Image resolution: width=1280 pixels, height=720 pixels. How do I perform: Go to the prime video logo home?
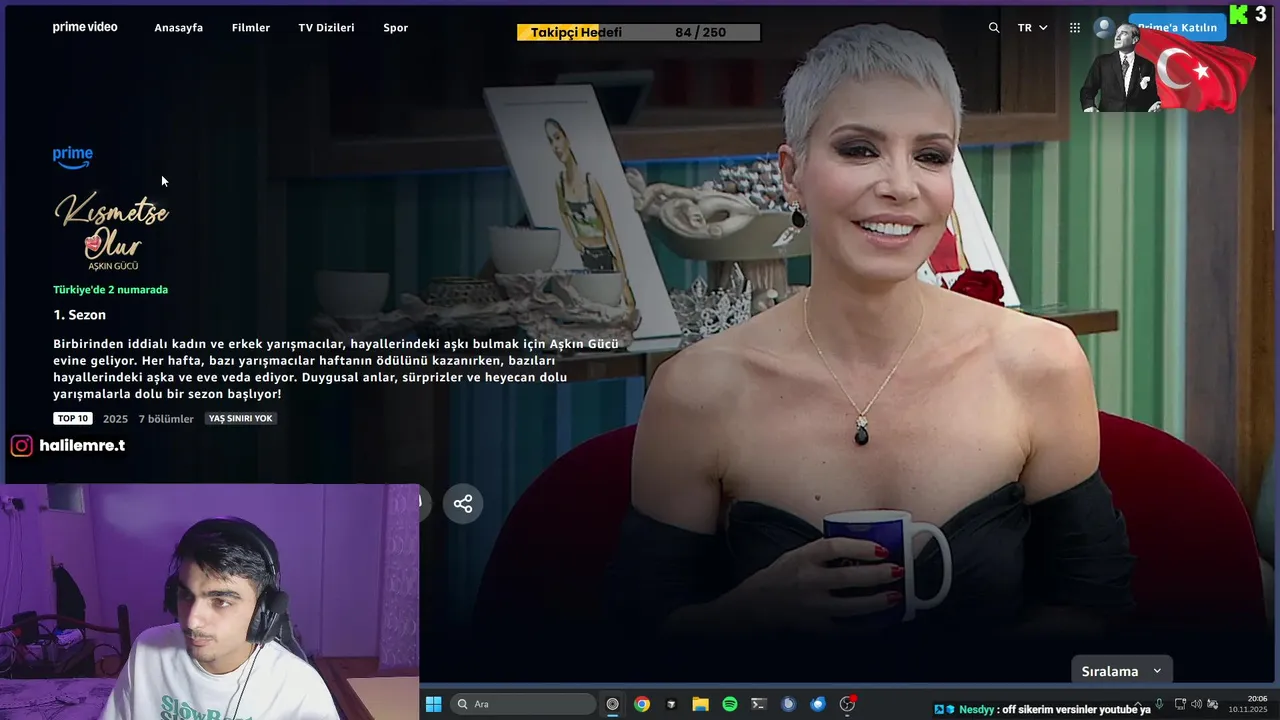pyautogui.click(x=85, y=27)
